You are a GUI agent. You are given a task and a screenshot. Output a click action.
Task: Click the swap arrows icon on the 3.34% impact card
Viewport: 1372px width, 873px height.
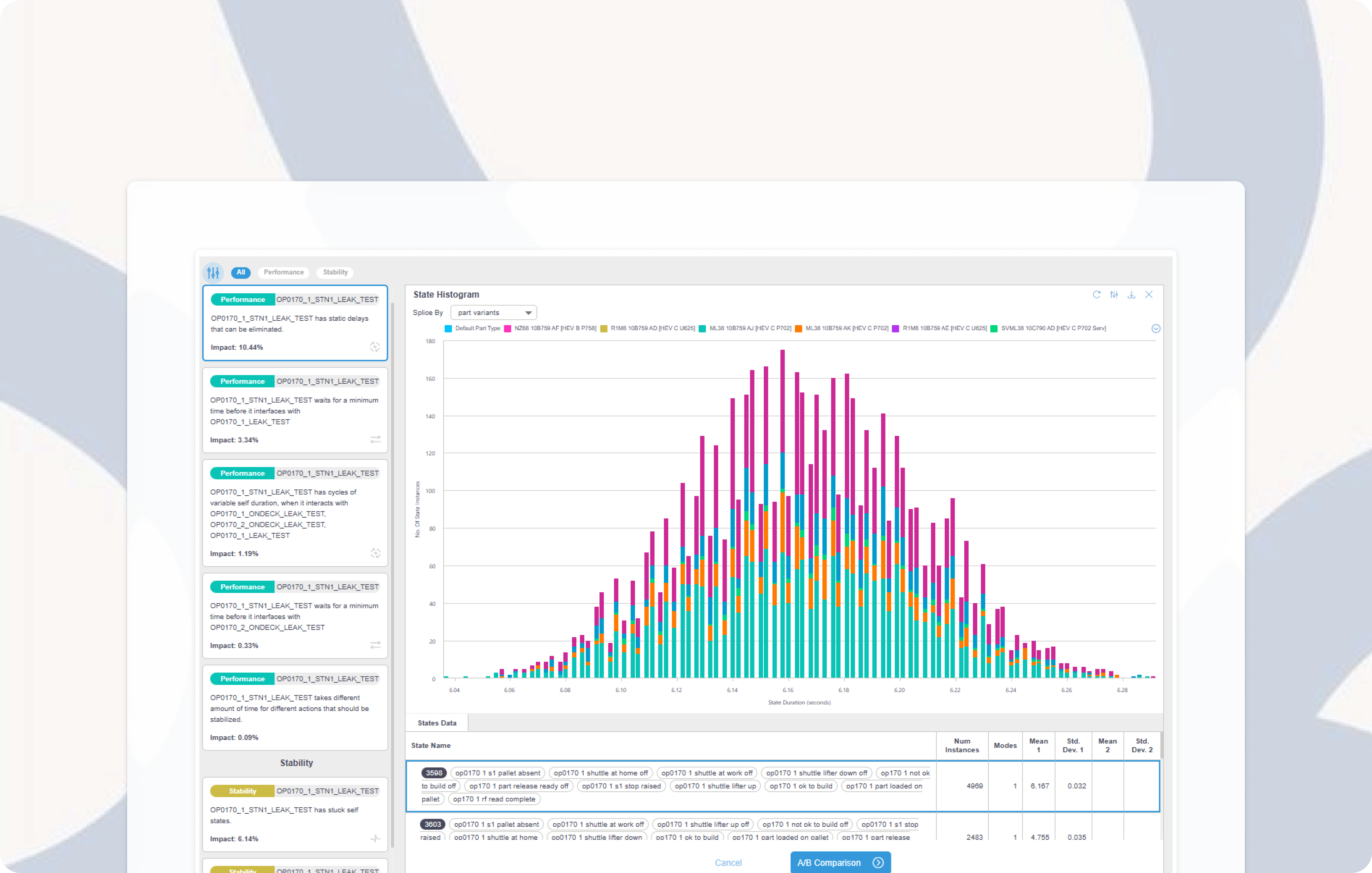pyautogui.click(x=376, y=440)
